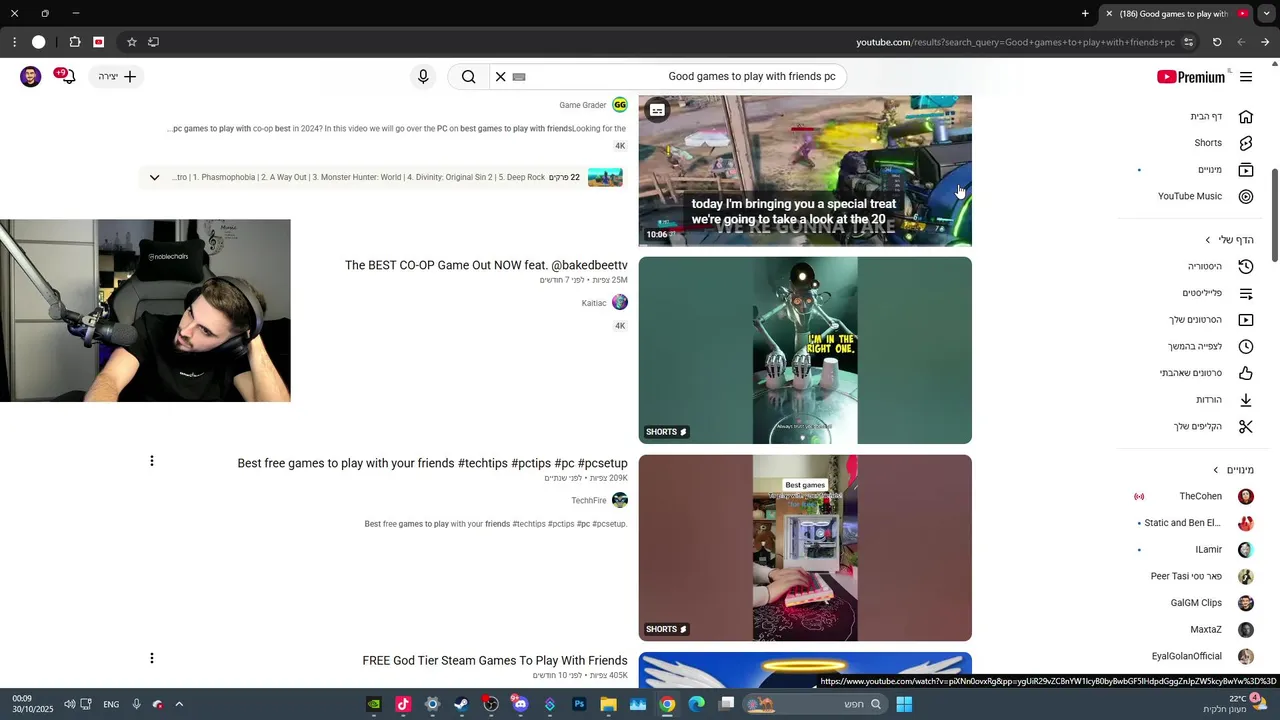
Task: Open the YouTube notifications bell
Action: [67, 77]
